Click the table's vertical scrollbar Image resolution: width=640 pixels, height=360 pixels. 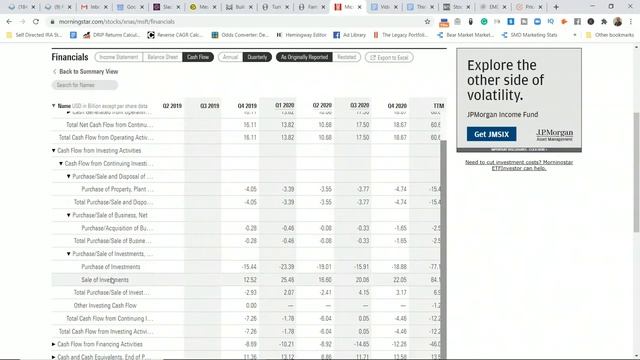[x=443, y=249]
